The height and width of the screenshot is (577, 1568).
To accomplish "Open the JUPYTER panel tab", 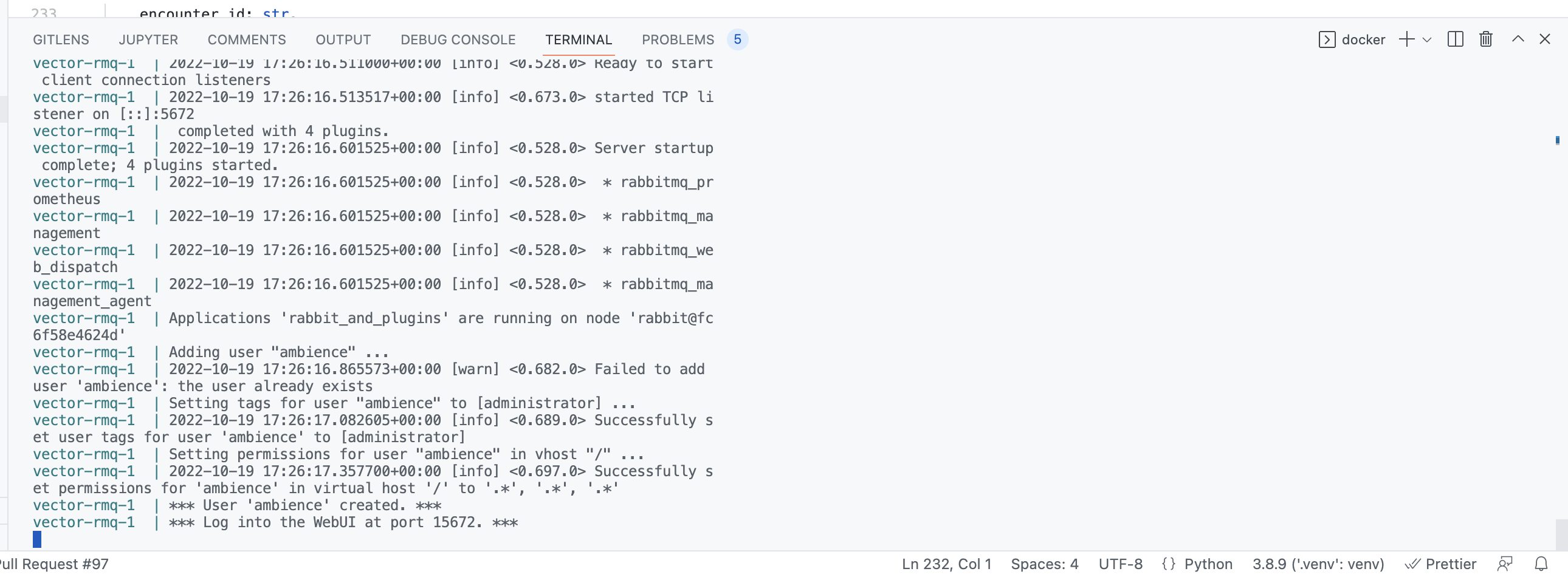I will click(x=148, y=39).
